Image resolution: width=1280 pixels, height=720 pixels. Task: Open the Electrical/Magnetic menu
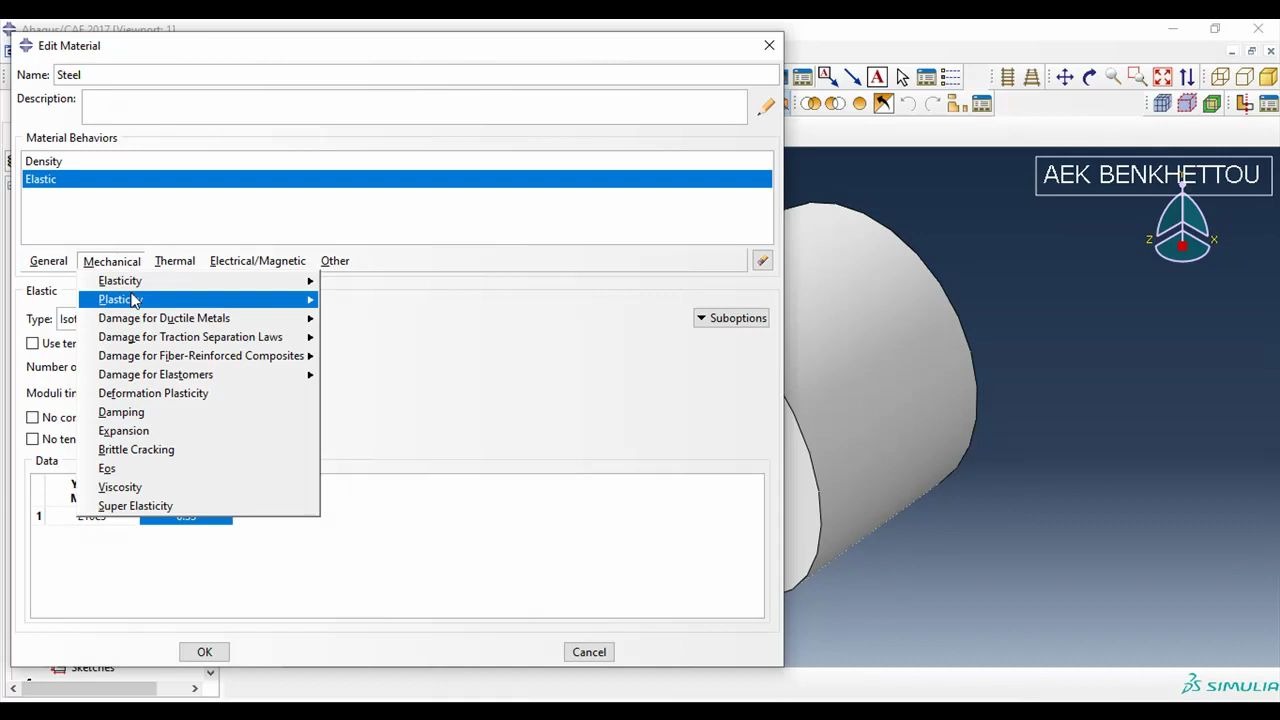pyautogui.click(x=258, y=261)
